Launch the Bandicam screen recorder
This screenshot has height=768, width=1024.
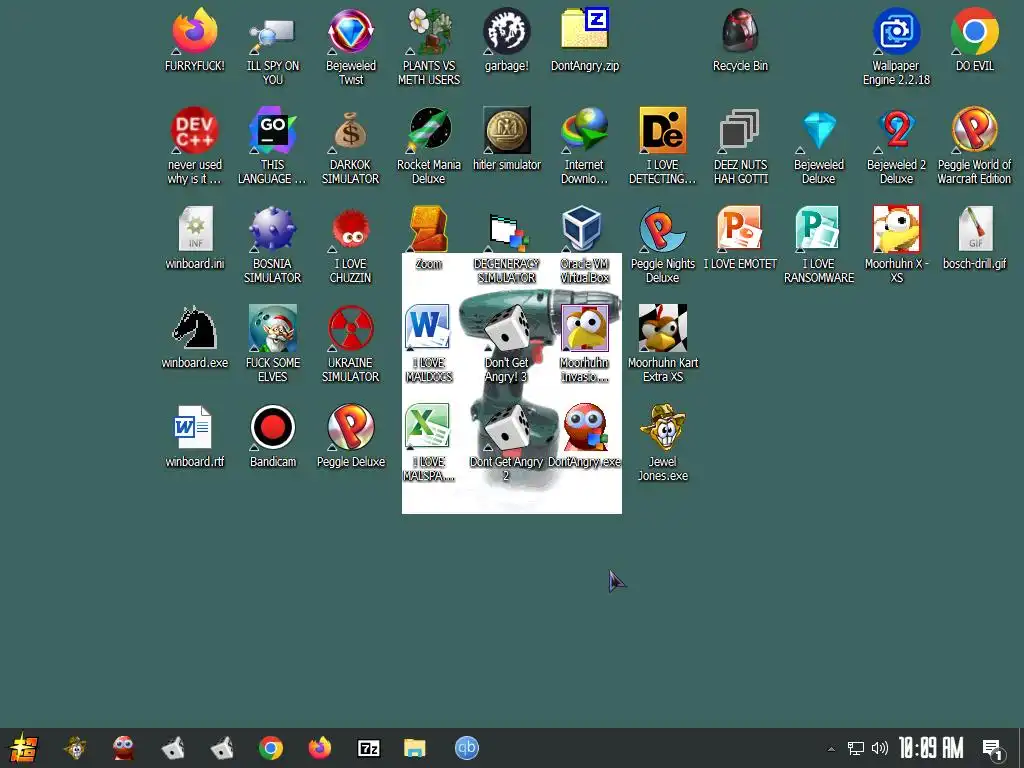click(272, 436)
